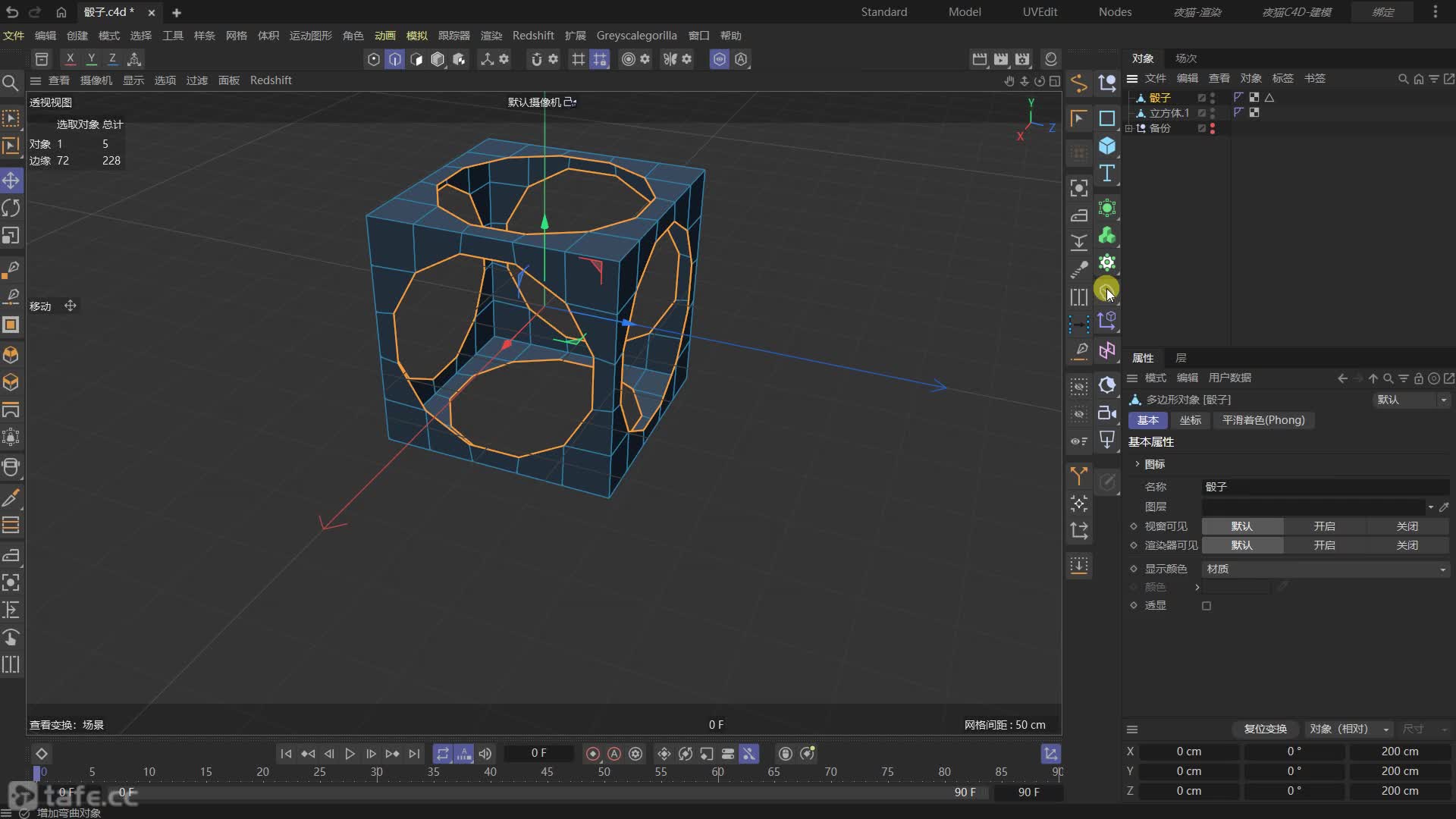Screen dimensions: 1456x819
Task: Close the 骰子.c4d document tab
Action: (x=152, y=12)
